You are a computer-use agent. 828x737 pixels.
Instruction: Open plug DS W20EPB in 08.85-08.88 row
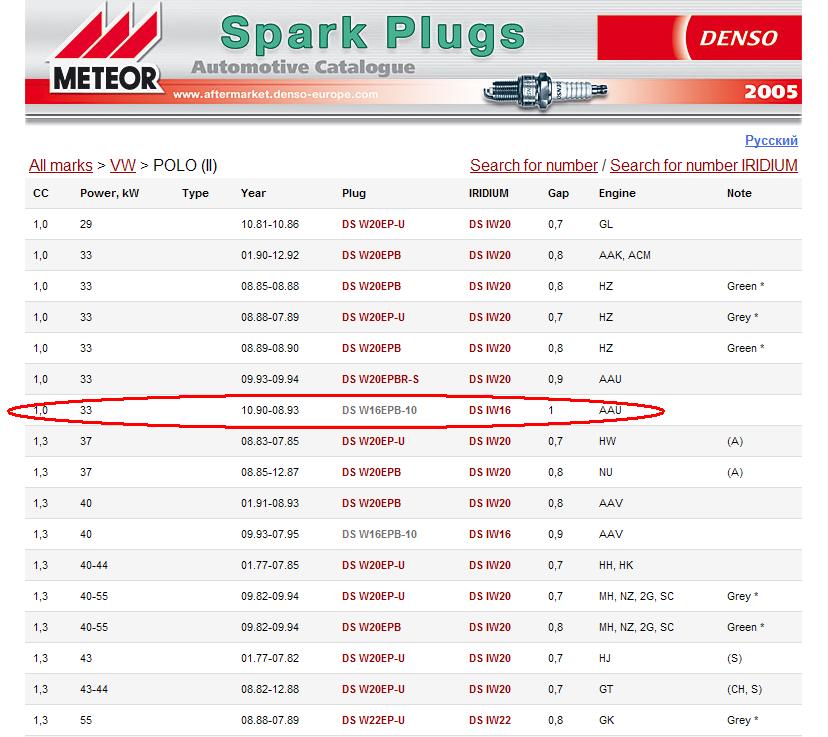[x=371, y=287]
